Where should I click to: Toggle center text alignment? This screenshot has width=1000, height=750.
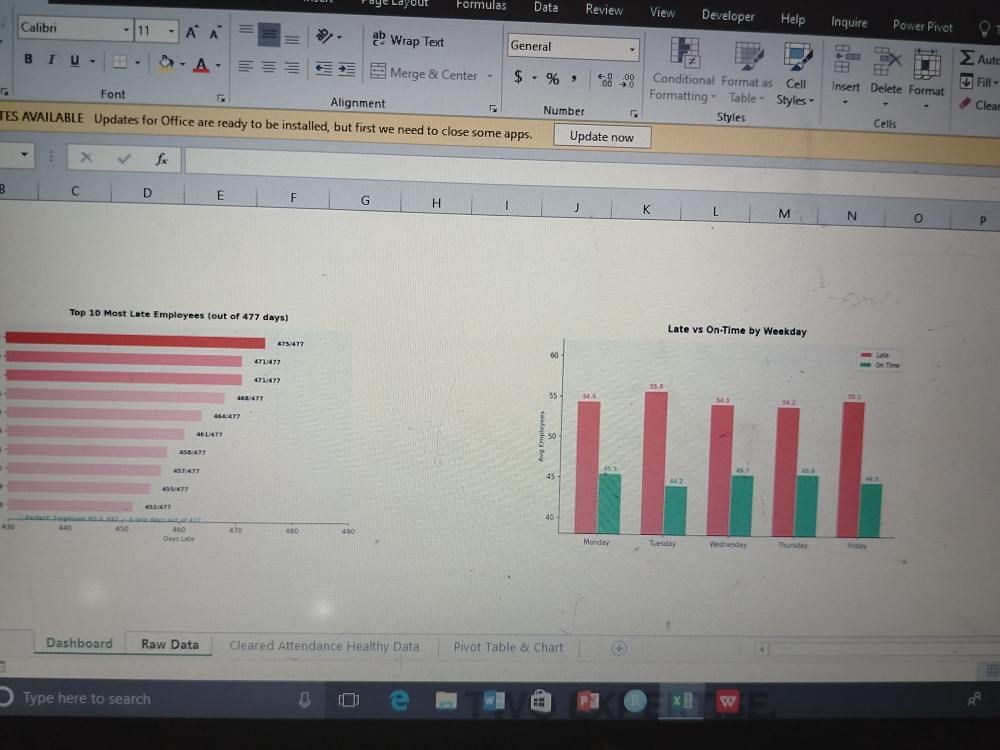269,67
